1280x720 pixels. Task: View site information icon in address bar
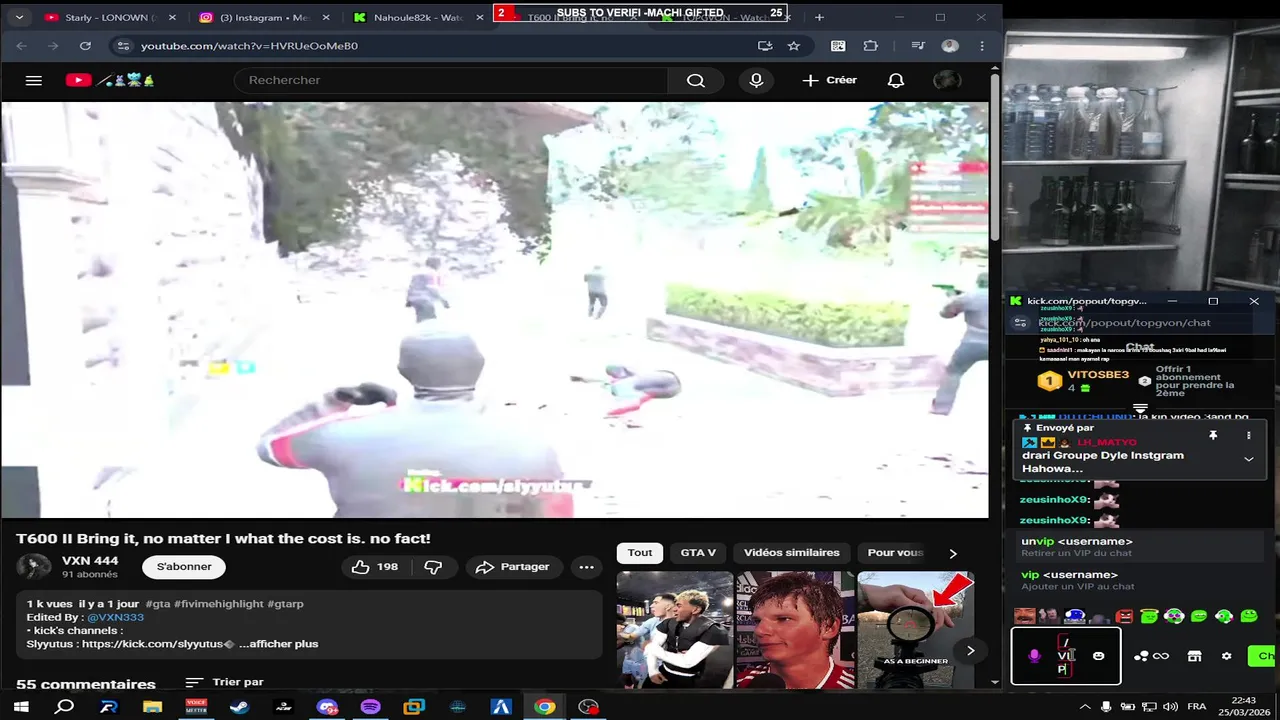pos(122,46)
